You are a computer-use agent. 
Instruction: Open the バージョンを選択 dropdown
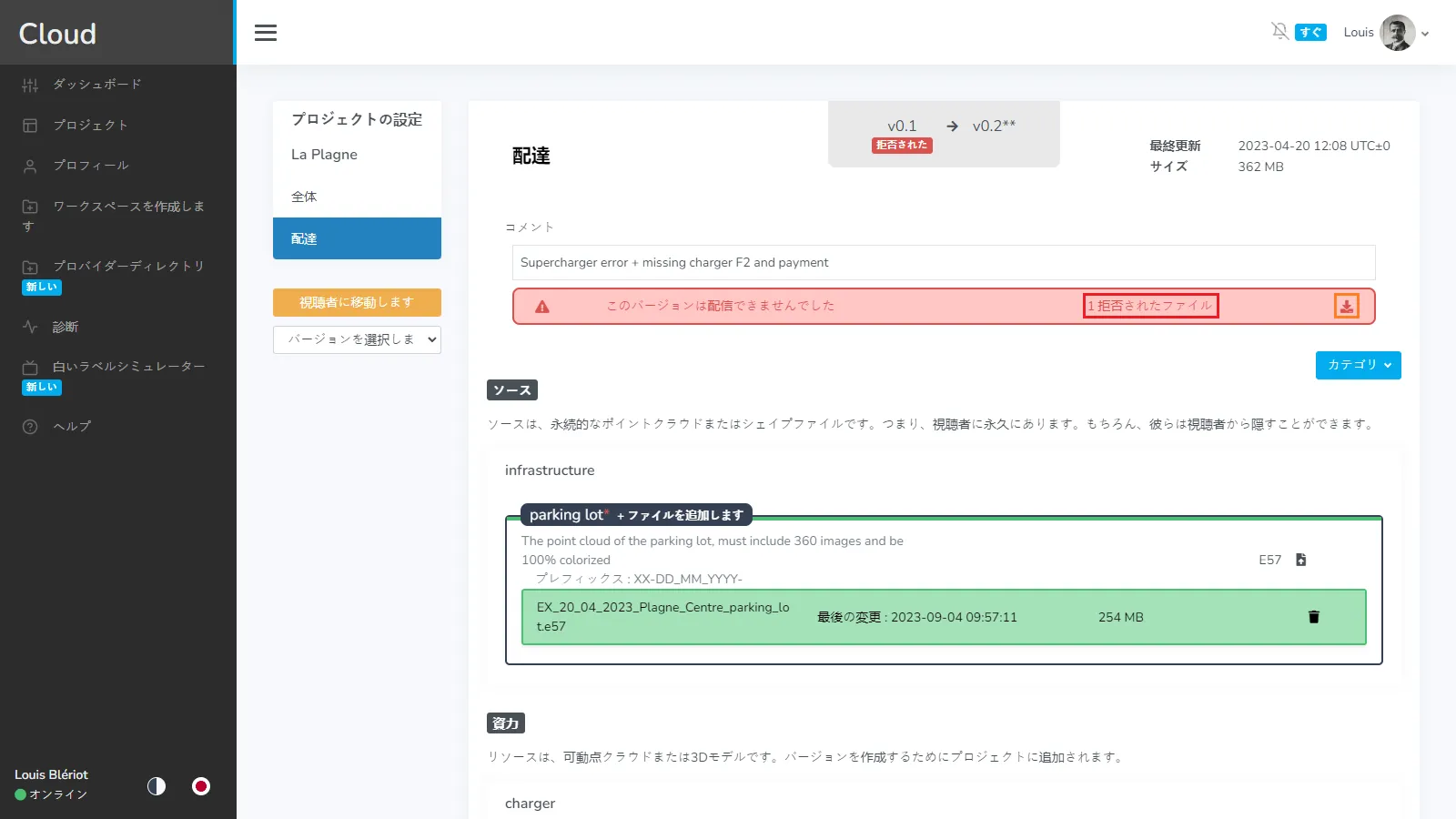pos(357,339)
